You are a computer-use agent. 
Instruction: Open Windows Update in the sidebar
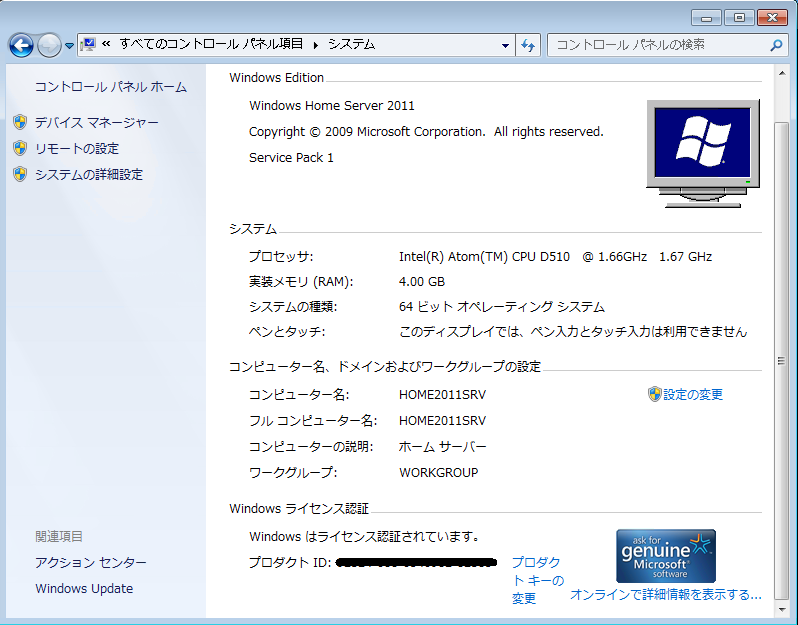tap(84, 588)
